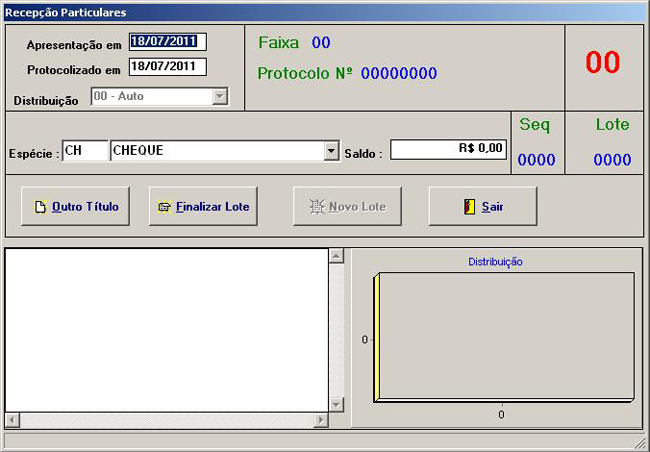Focus the Apresentação em date field
Screen dimensions: 650x452
point(168,42)
